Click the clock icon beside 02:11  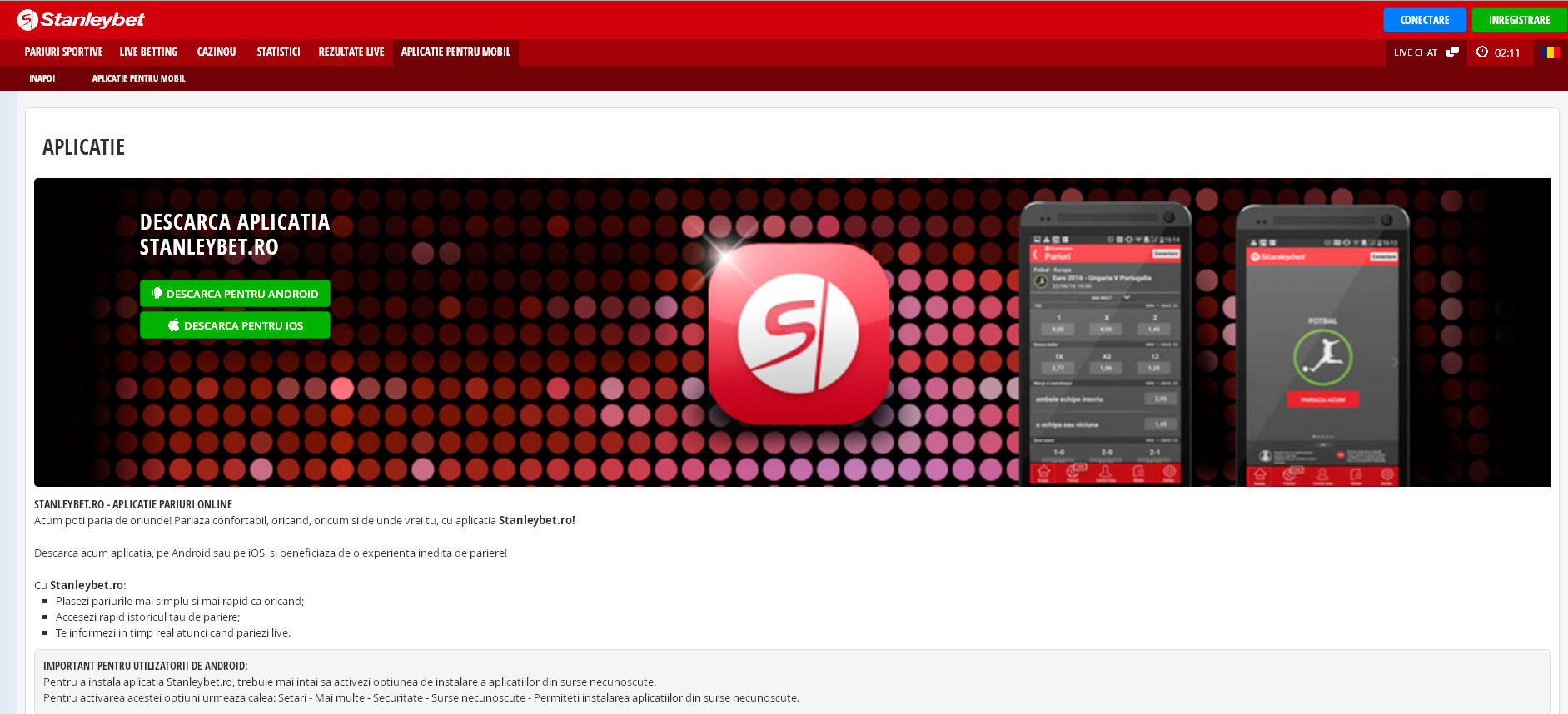[1482, 52]
